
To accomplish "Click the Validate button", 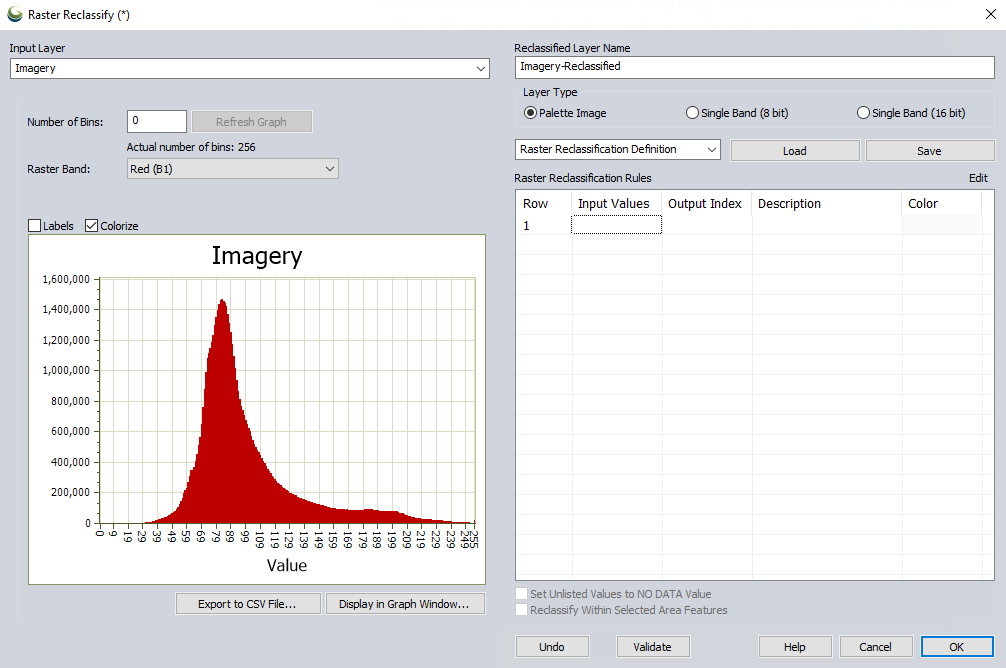I will tap(652, 647).
